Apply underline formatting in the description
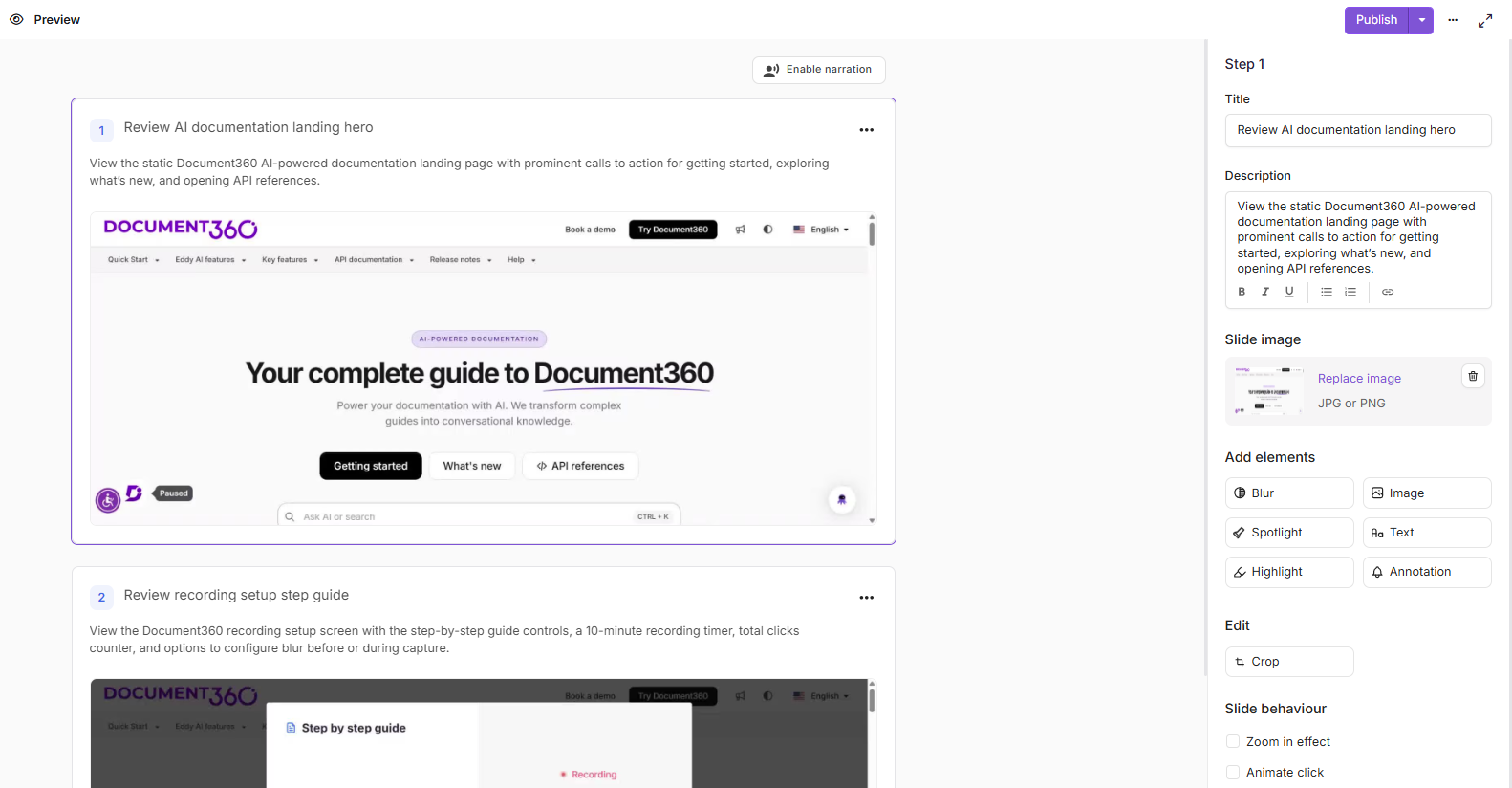 [1289, 292]
